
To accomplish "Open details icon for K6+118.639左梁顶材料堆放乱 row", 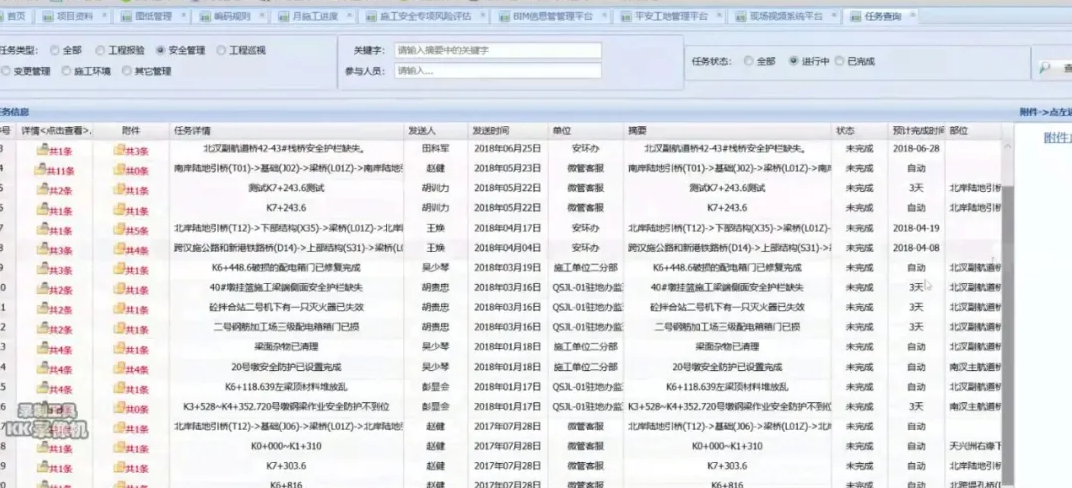I will click(x=42, y=387).
